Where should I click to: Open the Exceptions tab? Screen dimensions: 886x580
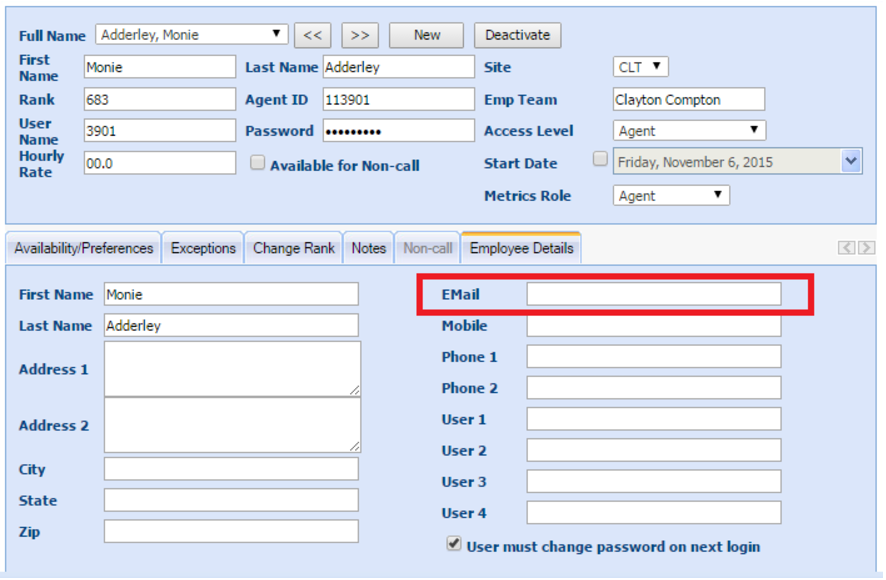pyautogui.click(x=203, y=248)
